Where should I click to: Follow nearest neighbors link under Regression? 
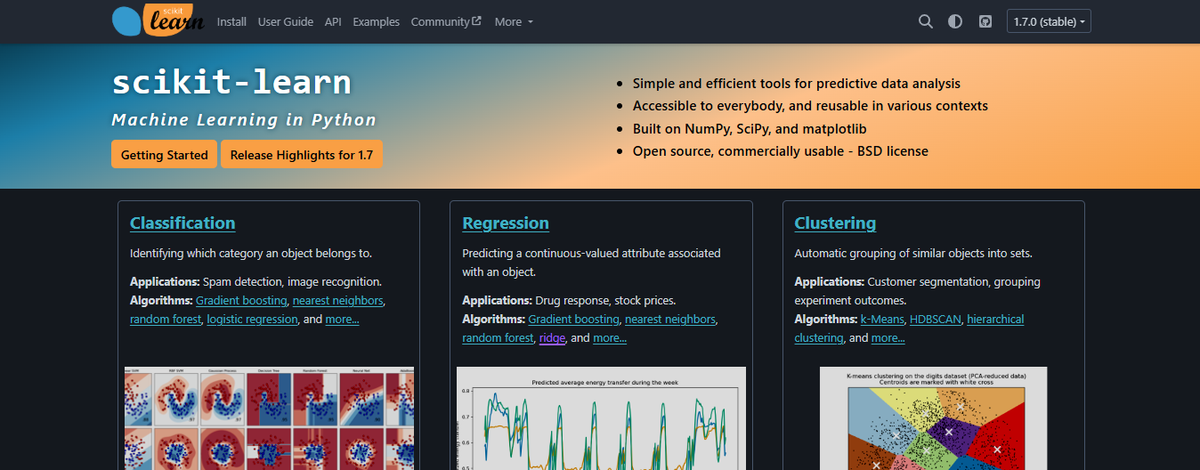pos(671,319)
